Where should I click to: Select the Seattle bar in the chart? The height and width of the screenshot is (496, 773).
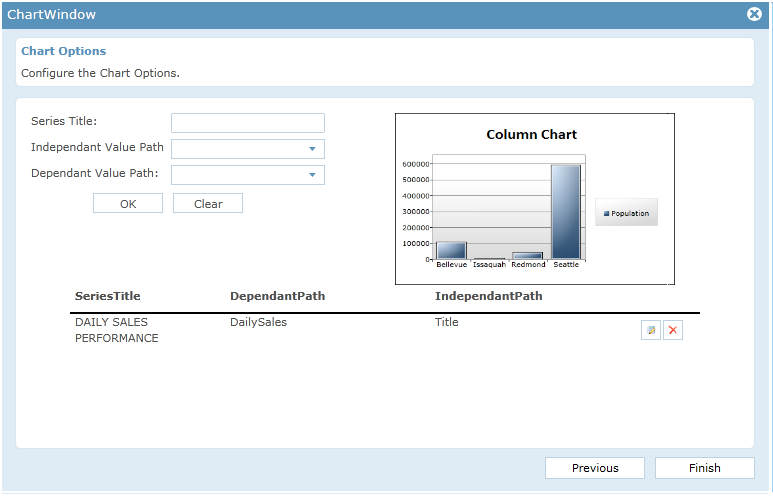click(565, 212)
